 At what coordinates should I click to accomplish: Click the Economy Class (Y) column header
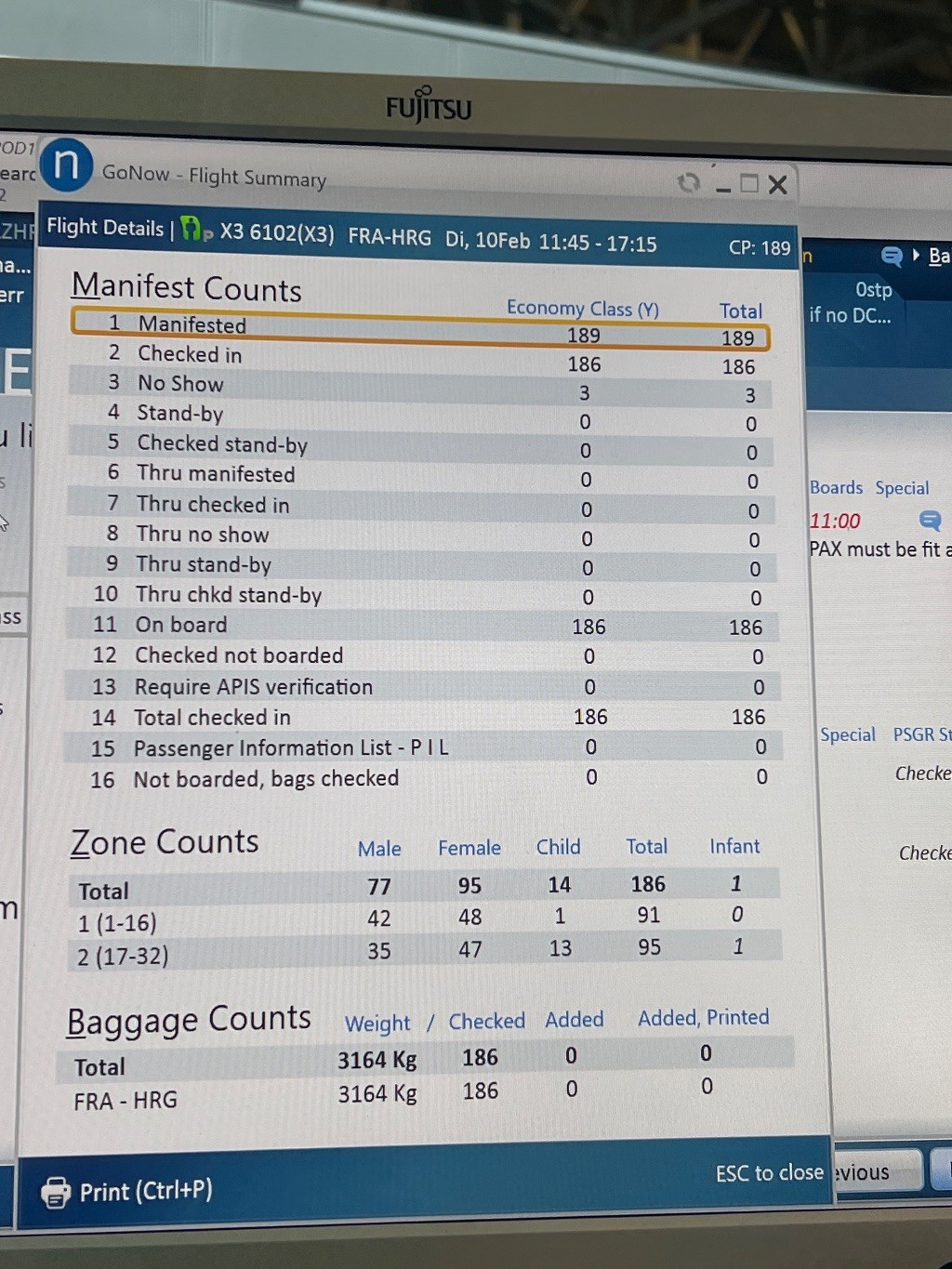(x=582, y=309)
